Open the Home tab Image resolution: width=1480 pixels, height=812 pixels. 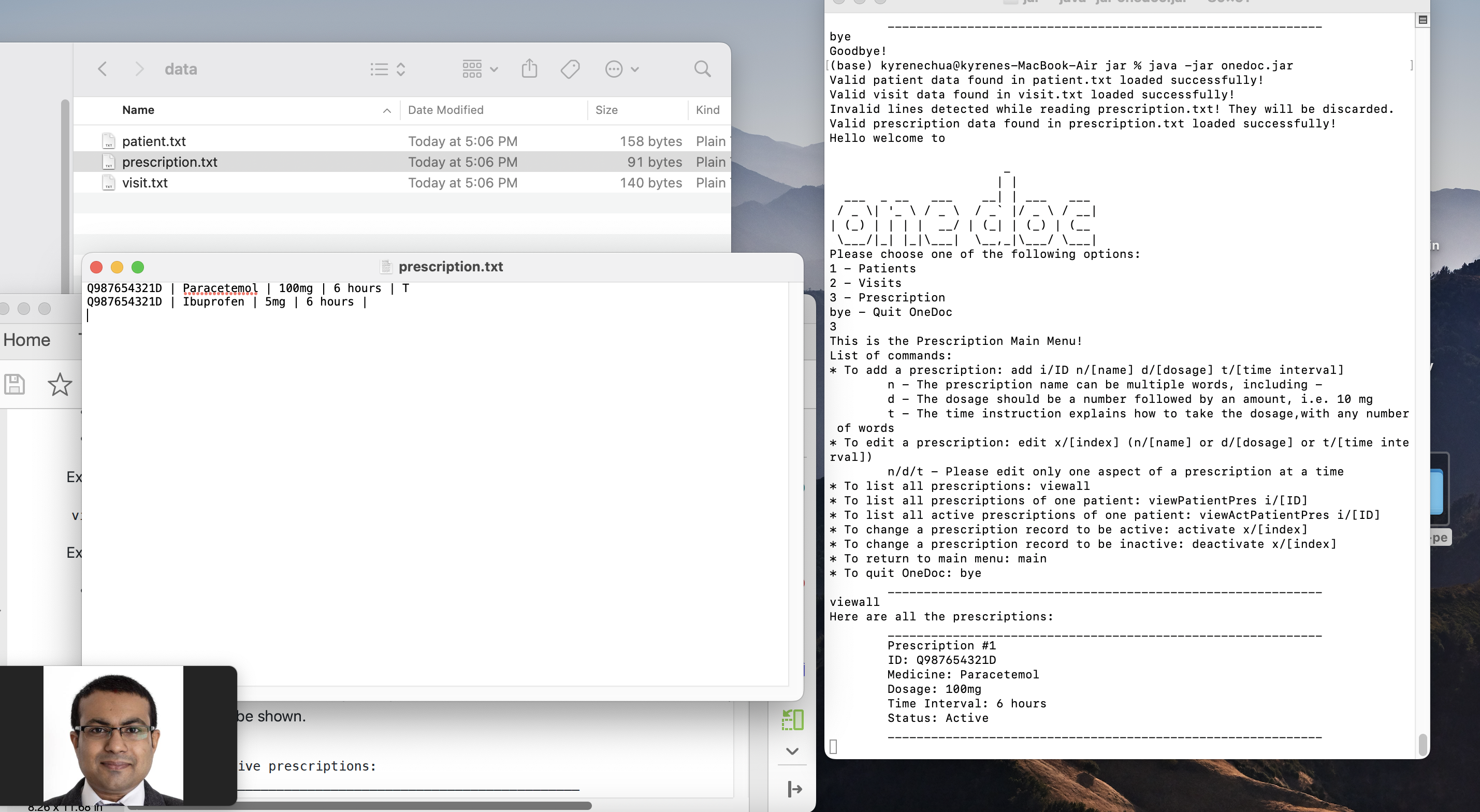tap(27, 340)
